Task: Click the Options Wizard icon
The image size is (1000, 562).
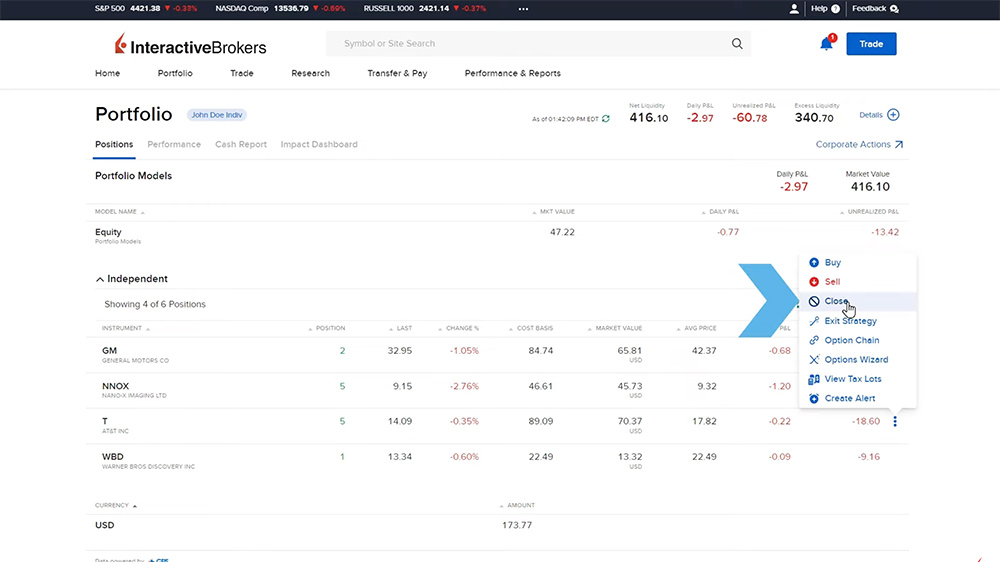Action: 814,360
